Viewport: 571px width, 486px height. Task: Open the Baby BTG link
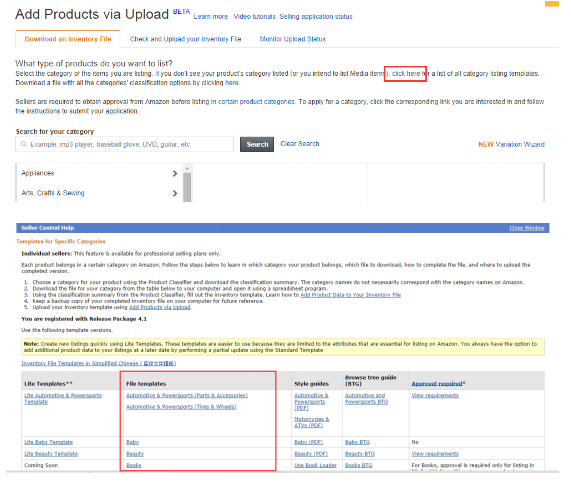click(x=357, y=442)
